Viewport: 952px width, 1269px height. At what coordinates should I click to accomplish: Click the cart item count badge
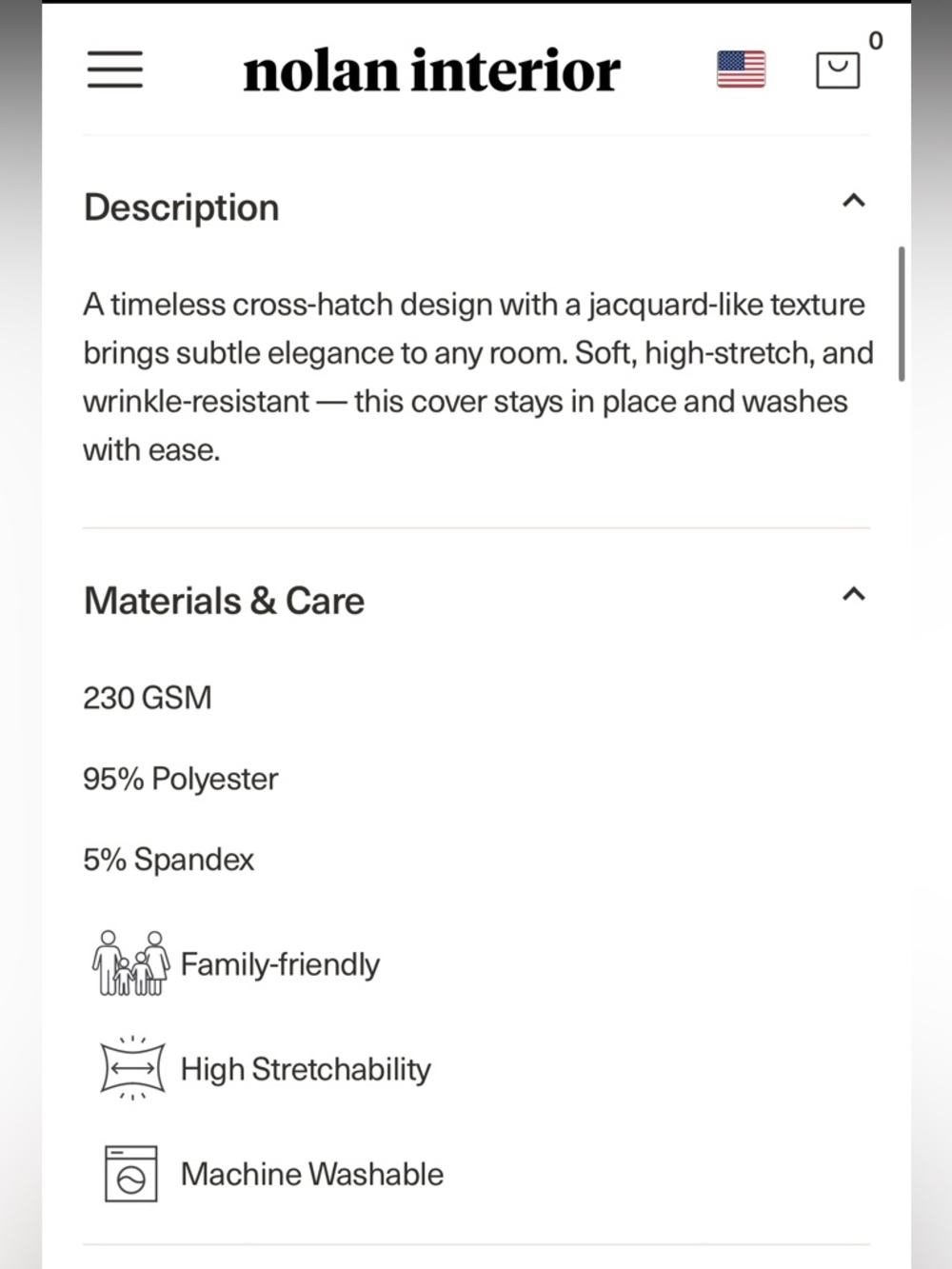[876, 41]
